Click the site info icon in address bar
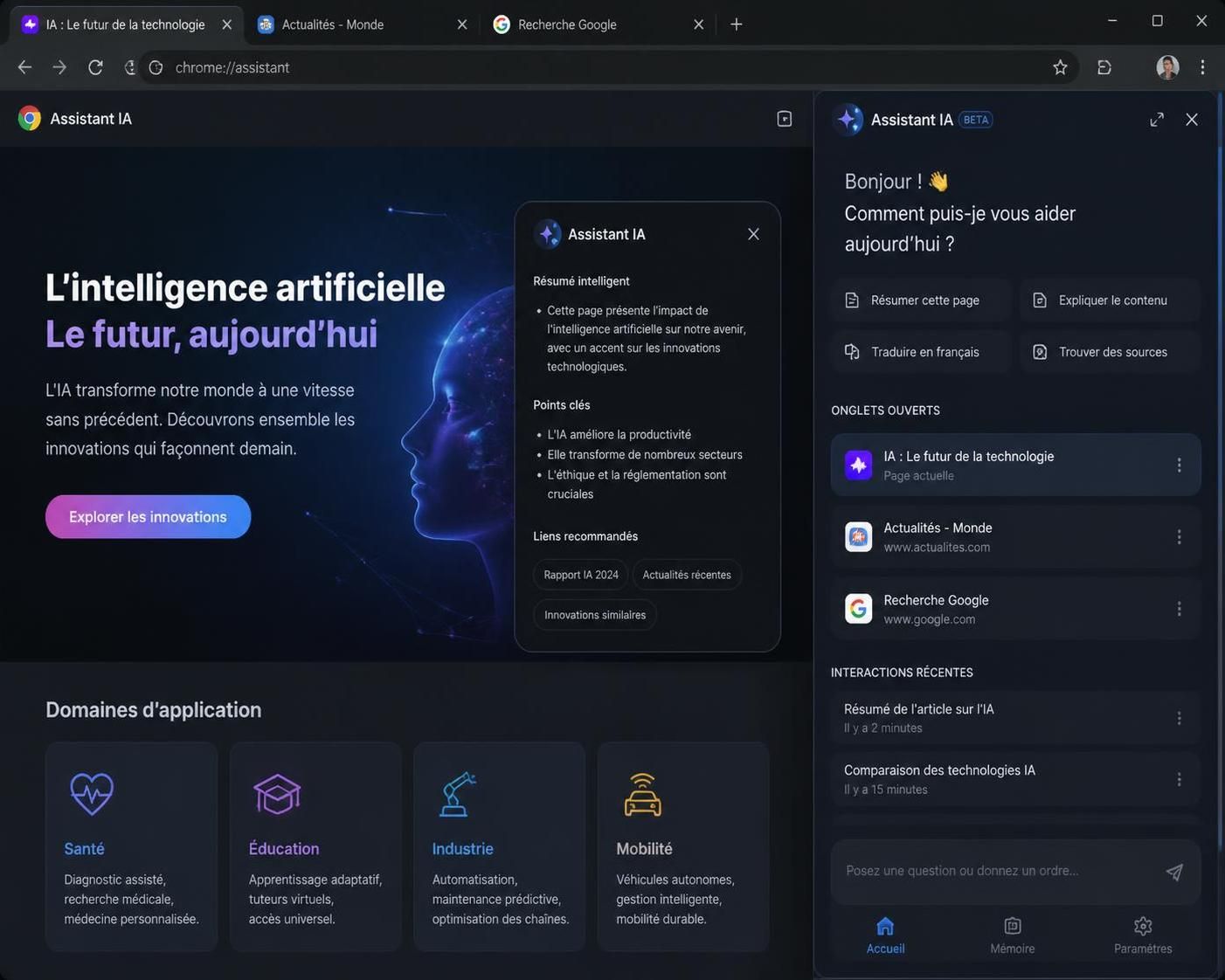Viewport: 1225px width, 980px height. pyautogui.click(x=156, y=67)
